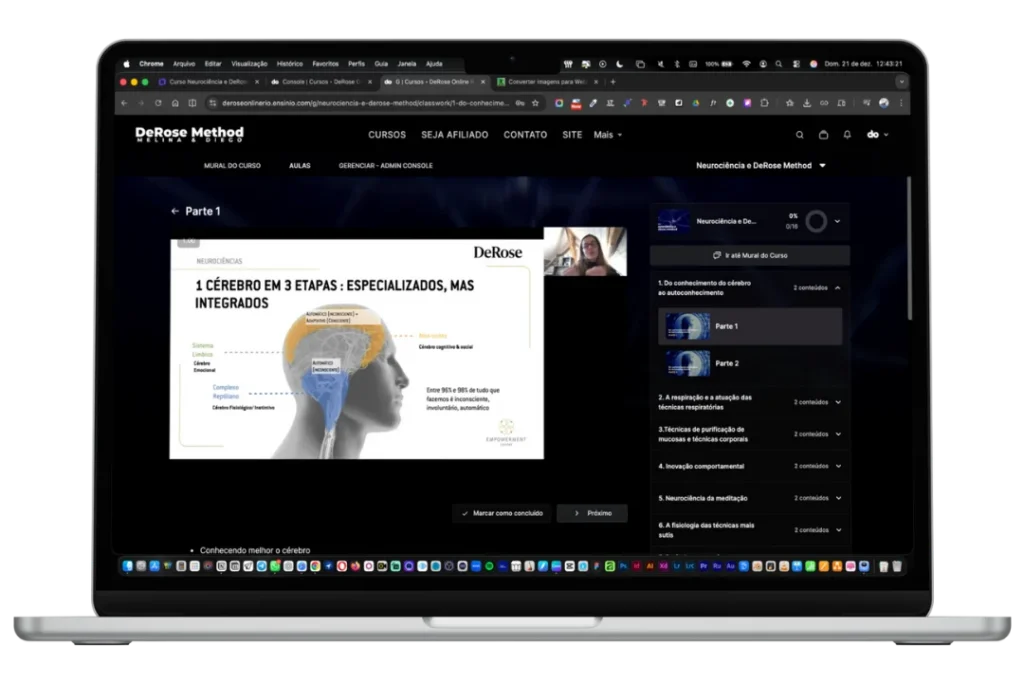Click the lesson video slide area

(x=357, y=349)
